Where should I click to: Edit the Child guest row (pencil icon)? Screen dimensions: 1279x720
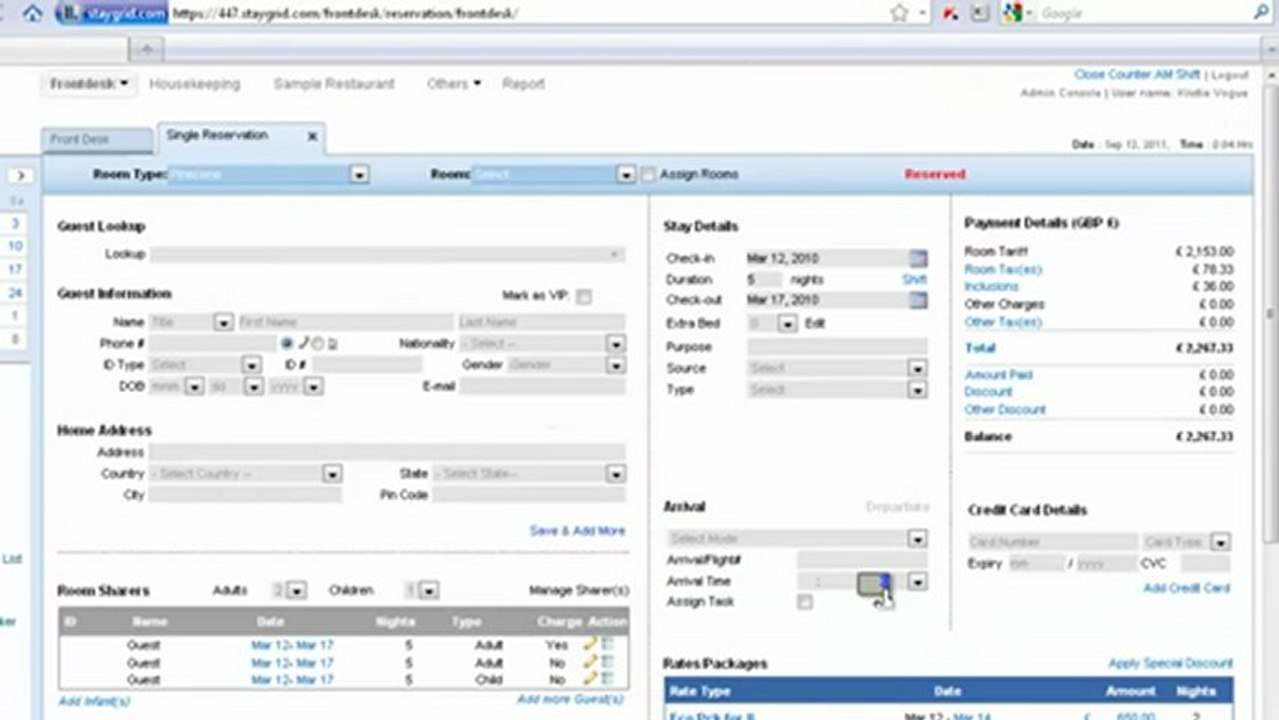590,679
